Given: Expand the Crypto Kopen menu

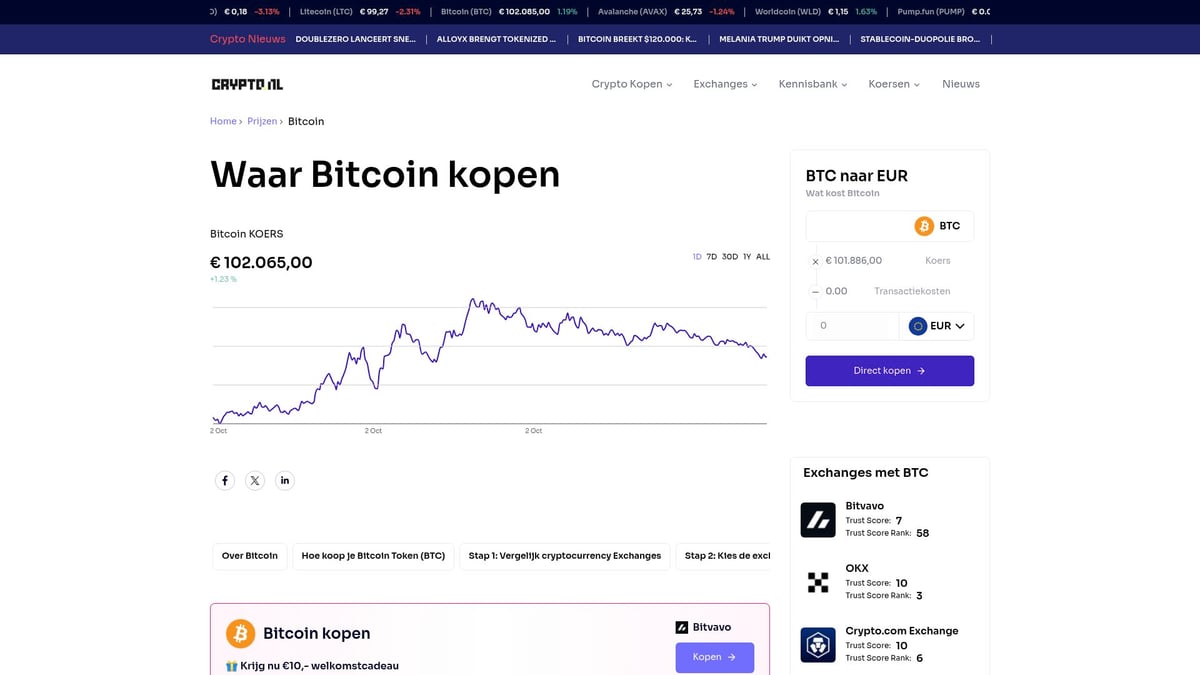Looking at the screenshot, I should (631, 84).
